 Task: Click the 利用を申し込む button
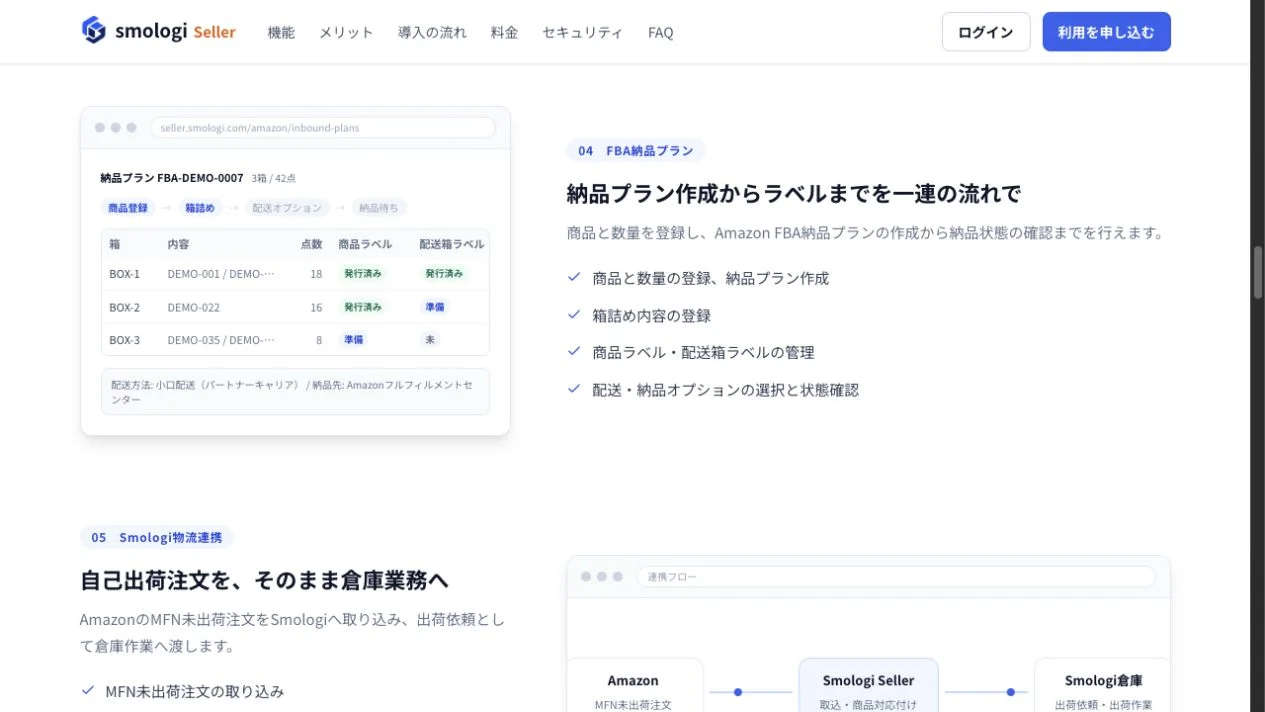(1106, 32)
